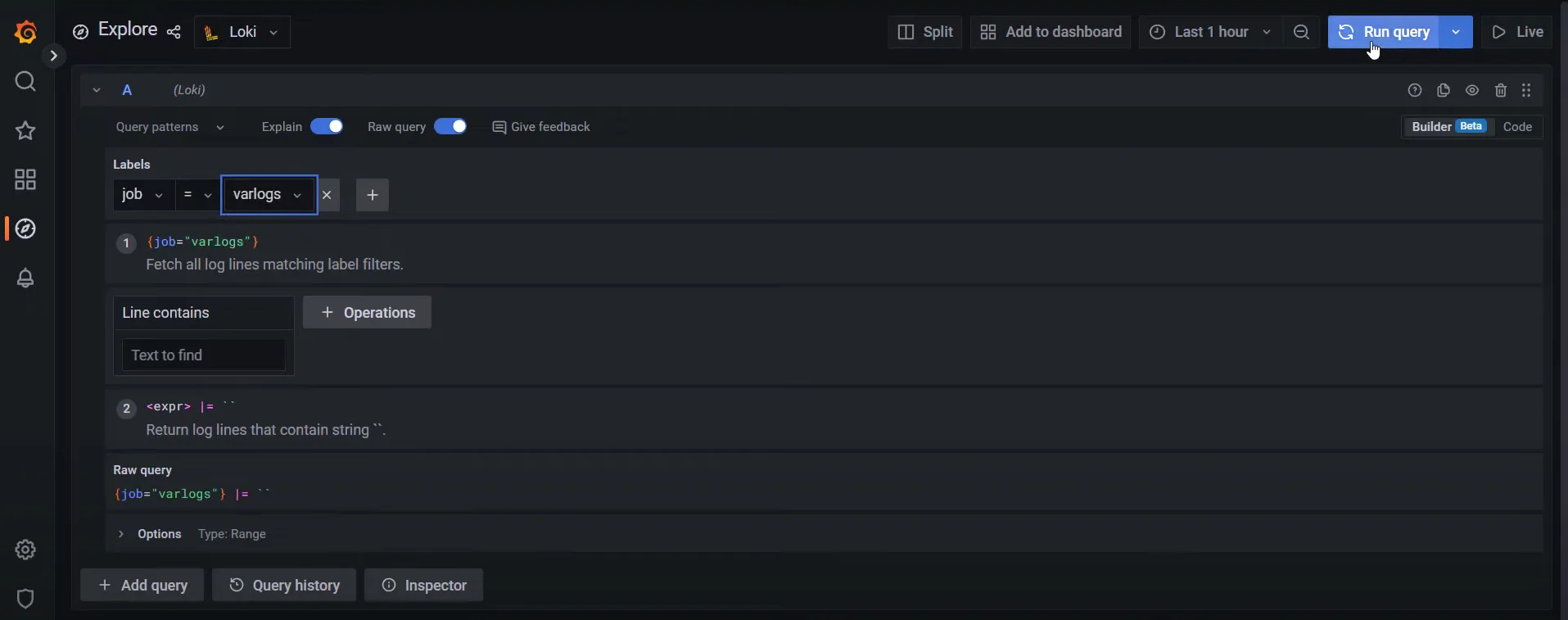Click query name A
The width and height of the screenshot is (1568, 620).
click(x=127, y=90)
